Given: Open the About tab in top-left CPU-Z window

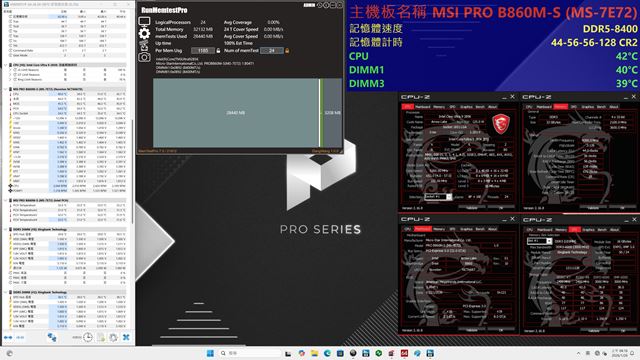Looking at the screenshot, I should (x=493, y=107).
